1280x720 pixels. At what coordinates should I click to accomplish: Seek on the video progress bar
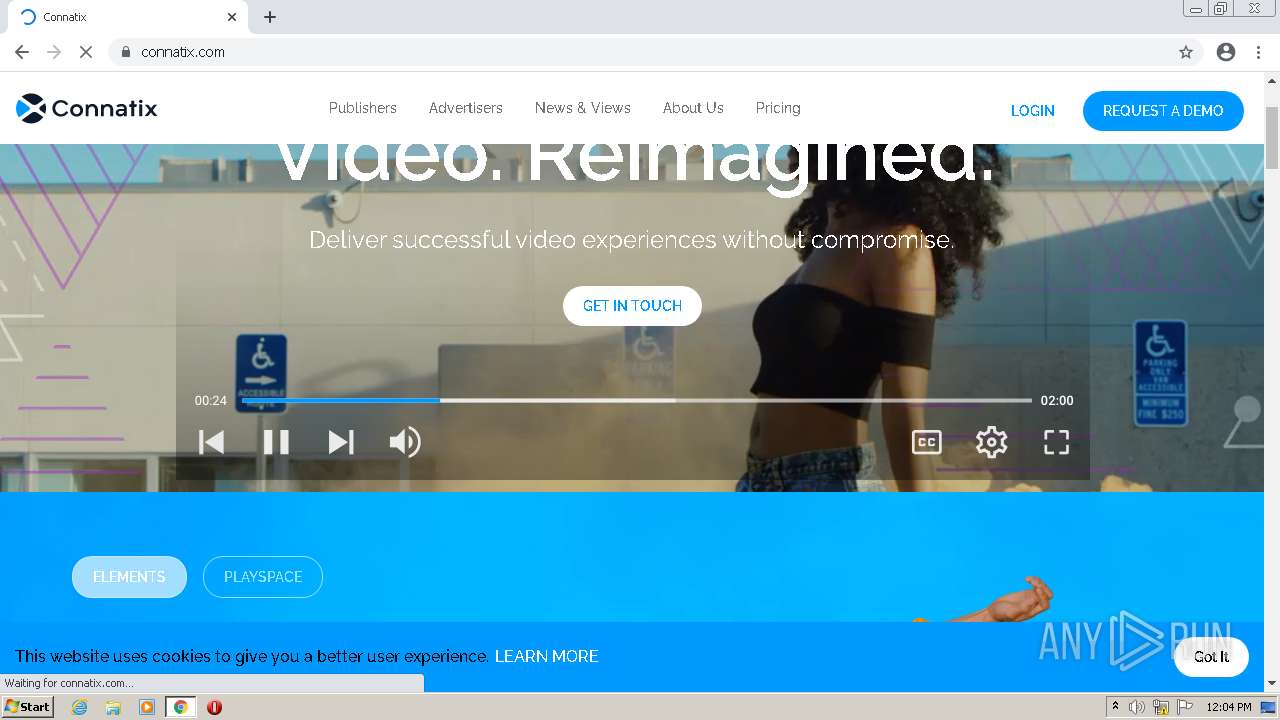[x=636, y=400]
